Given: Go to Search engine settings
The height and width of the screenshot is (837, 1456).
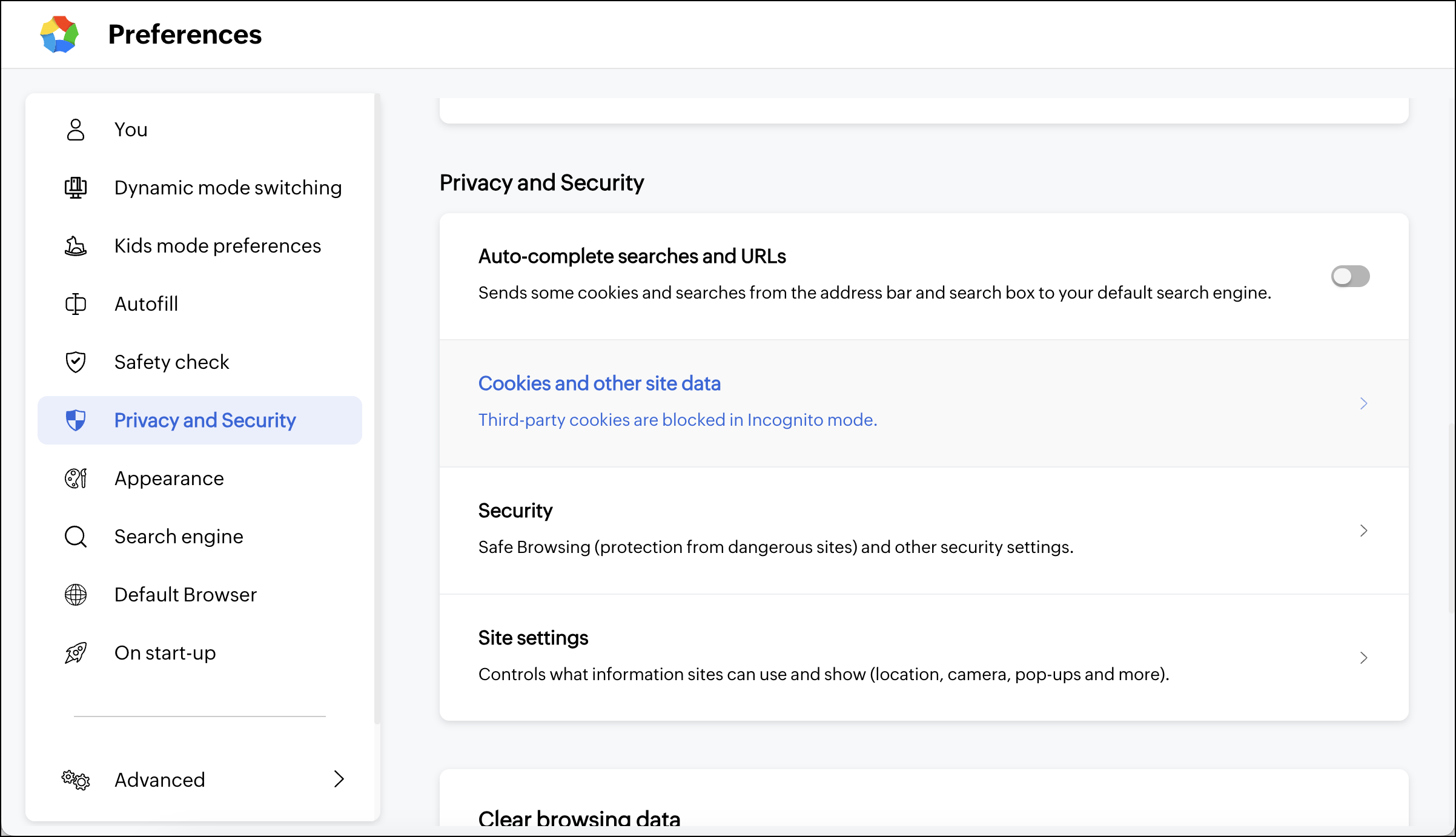Looking at the screenshot, I should pyautogui.click(x=200, y=537).
